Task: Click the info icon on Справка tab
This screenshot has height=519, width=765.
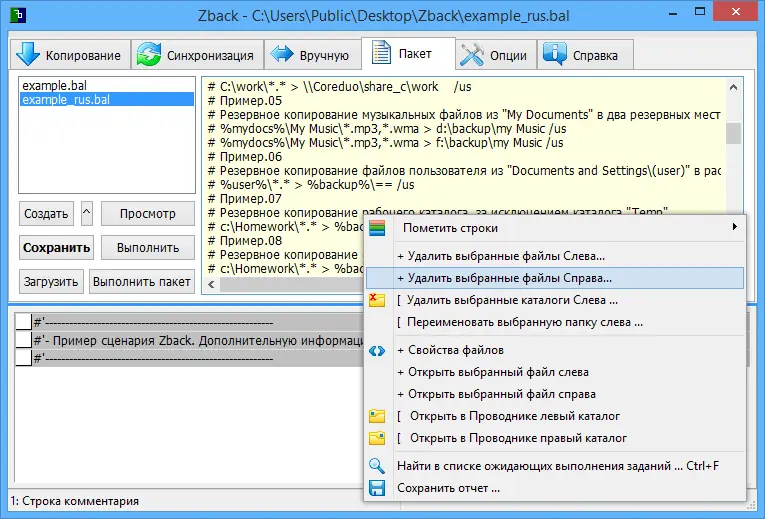Action: point(555,54)
